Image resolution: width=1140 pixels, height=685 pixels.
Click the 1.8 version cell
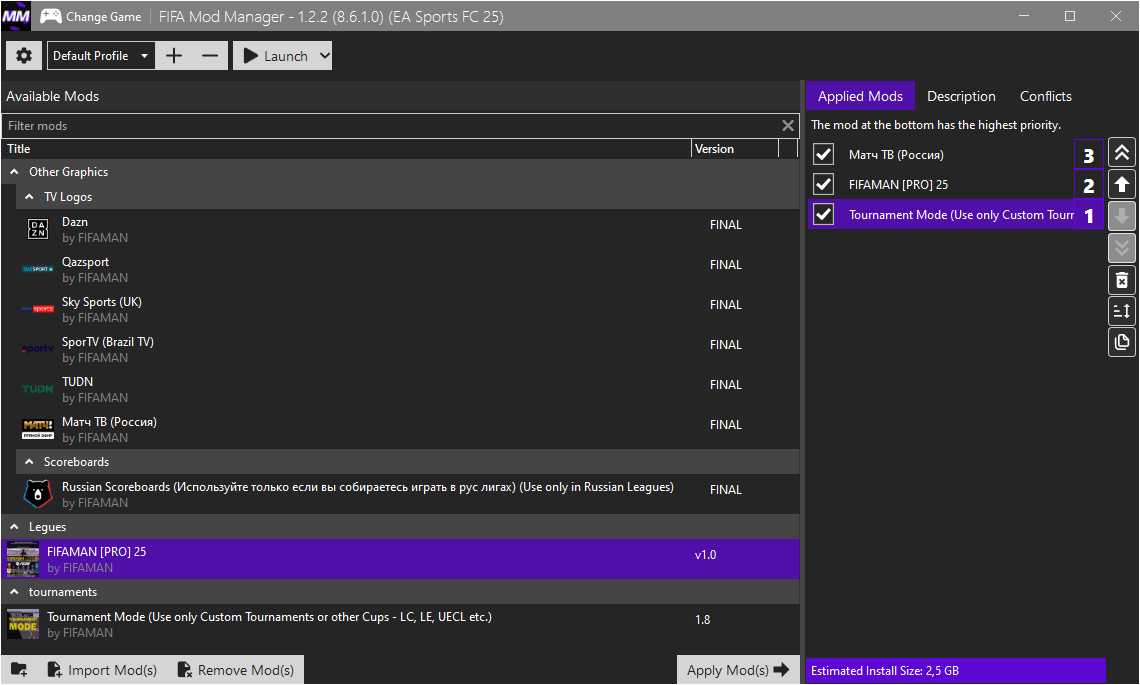(702, 620)
